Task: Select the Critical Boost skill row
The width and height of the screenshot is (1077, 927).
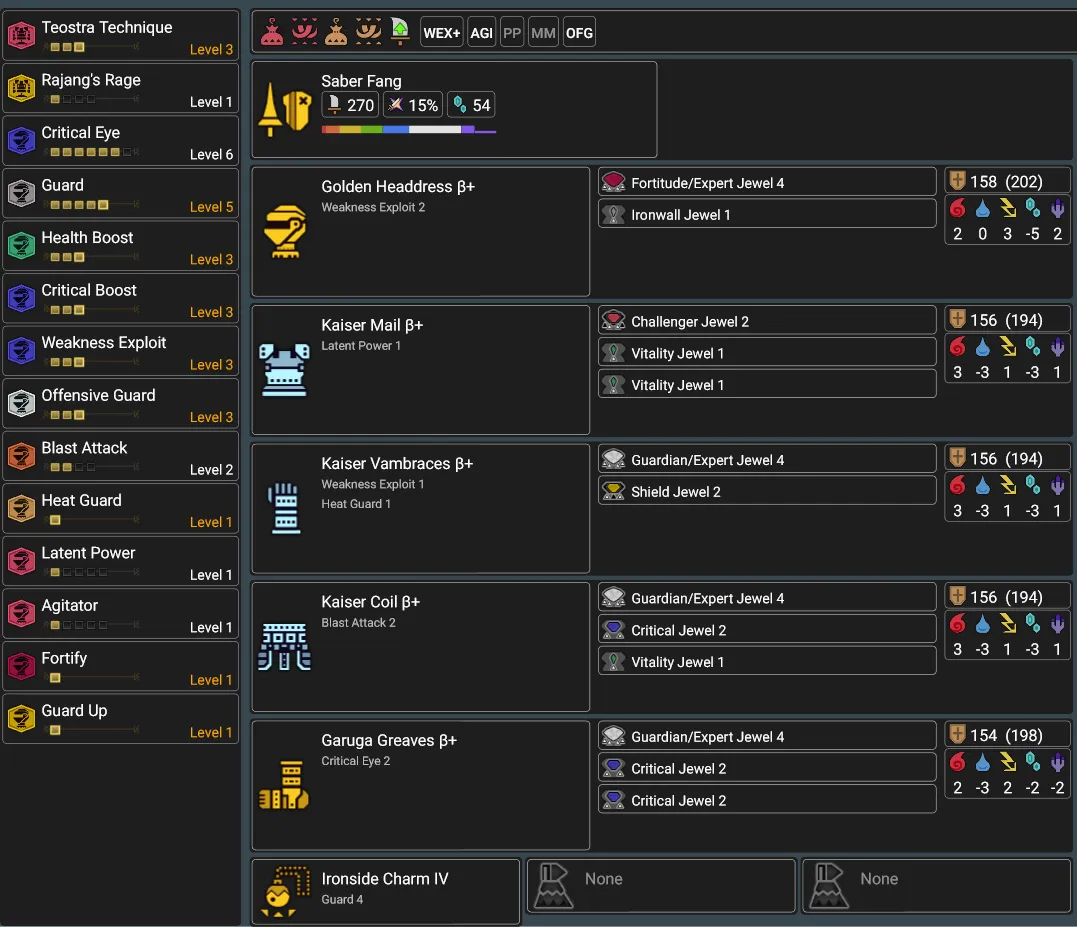Action: pos(121,298)
